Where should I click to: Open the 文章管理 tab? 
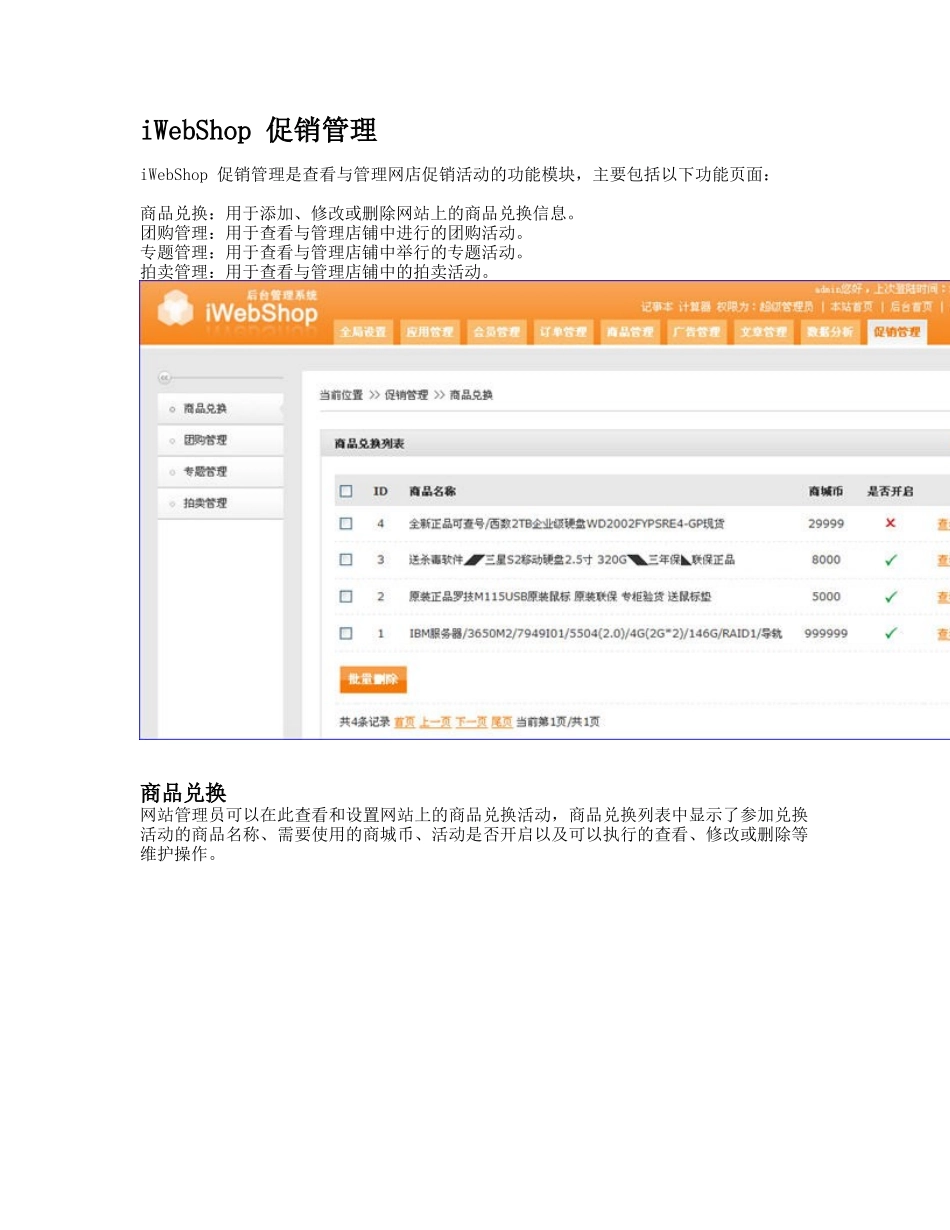point(763,332)
